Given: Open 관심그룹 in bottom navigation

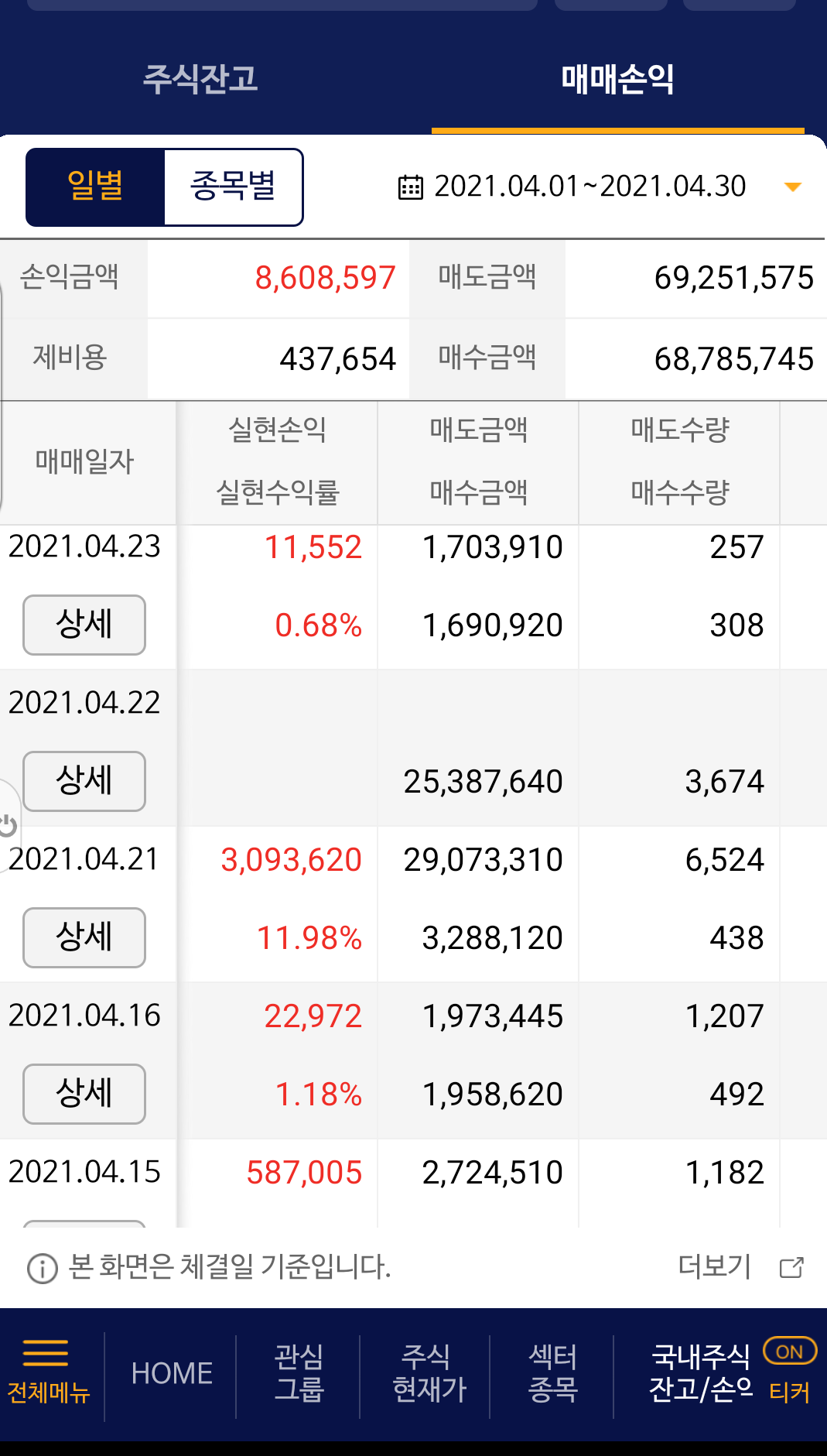Looking at the screenshot, I should click(299, 1373).
